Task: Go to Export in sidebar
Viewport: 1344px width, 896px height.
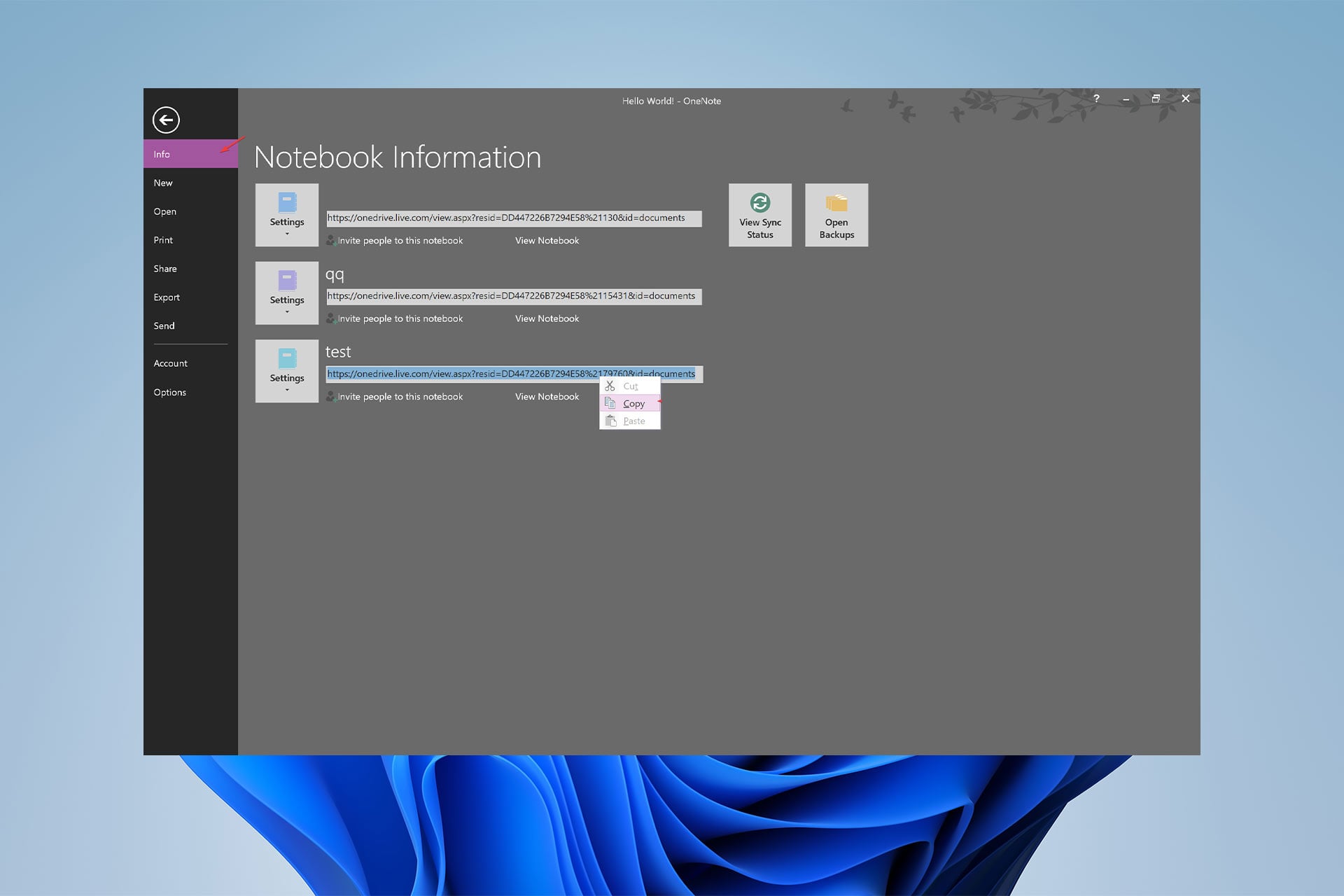Action: point(167,297)
